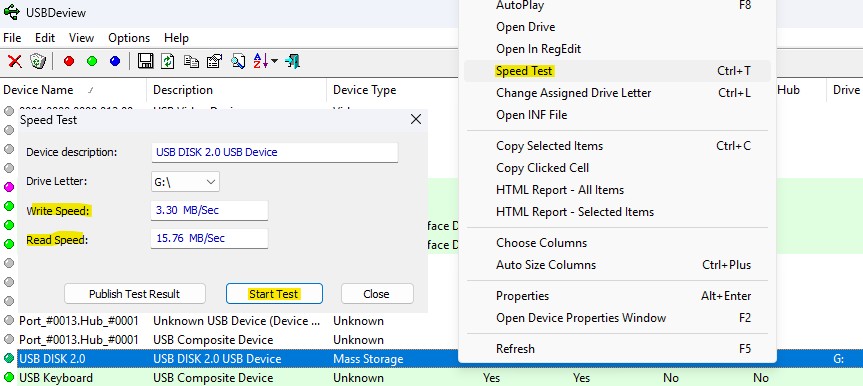Choose Open Drive from context menu
Viewport: 863px width, 386px height.
coord(617,27)
